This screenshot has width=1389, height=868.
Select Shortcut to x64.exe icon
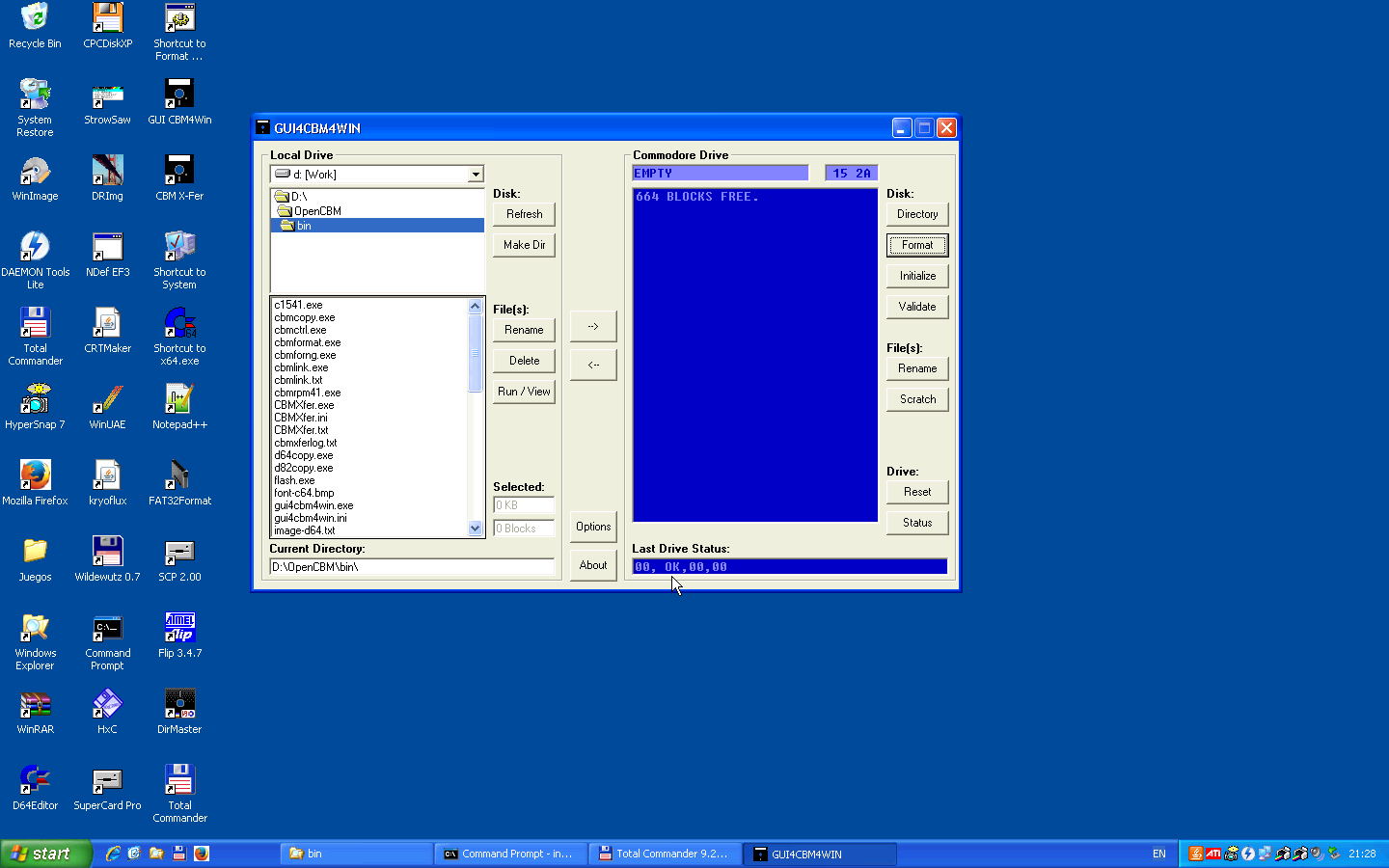click(x=179, y=337)
